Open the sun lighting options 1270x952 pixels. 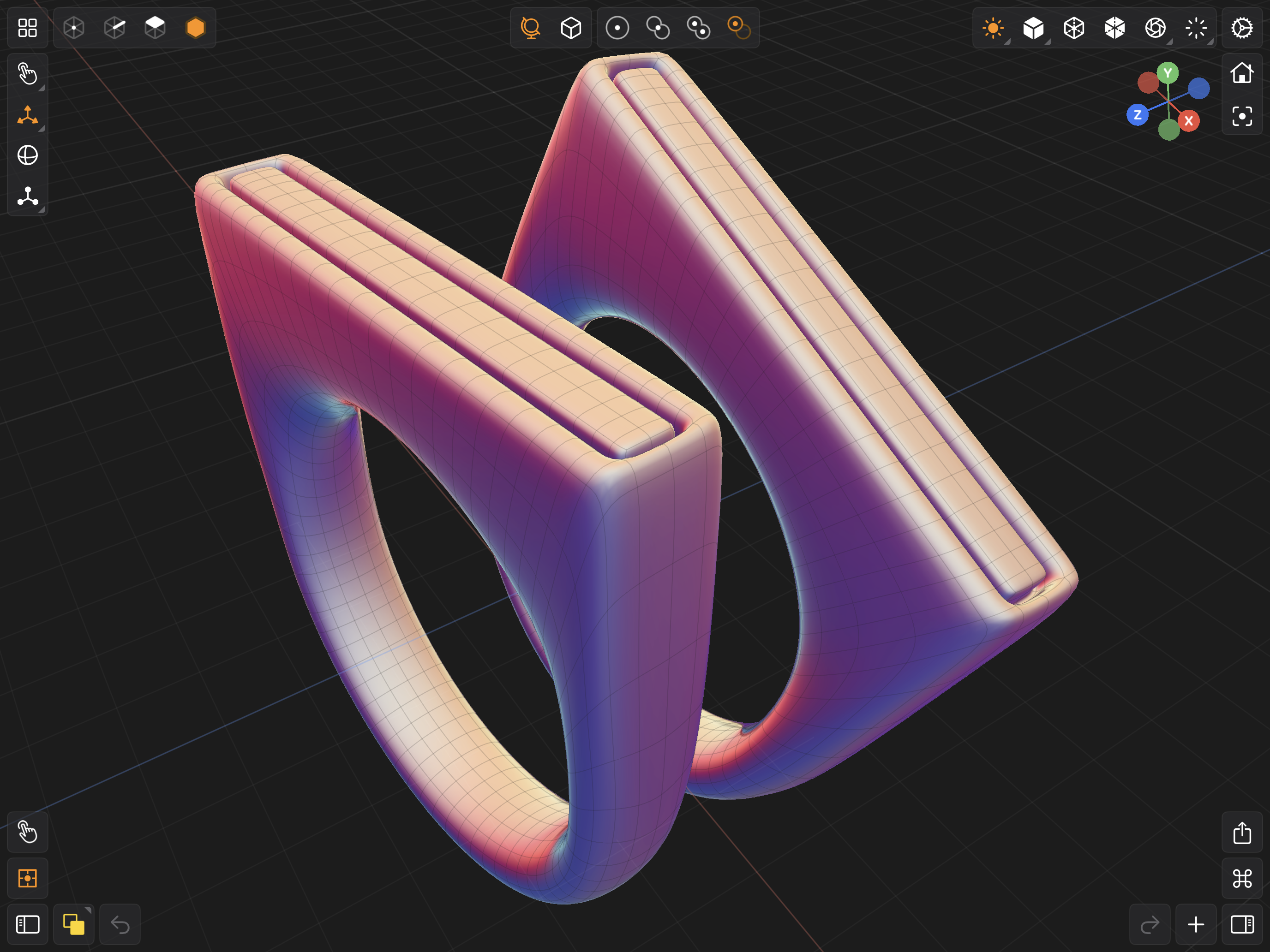pyautogui.click(x=993, y=28)
